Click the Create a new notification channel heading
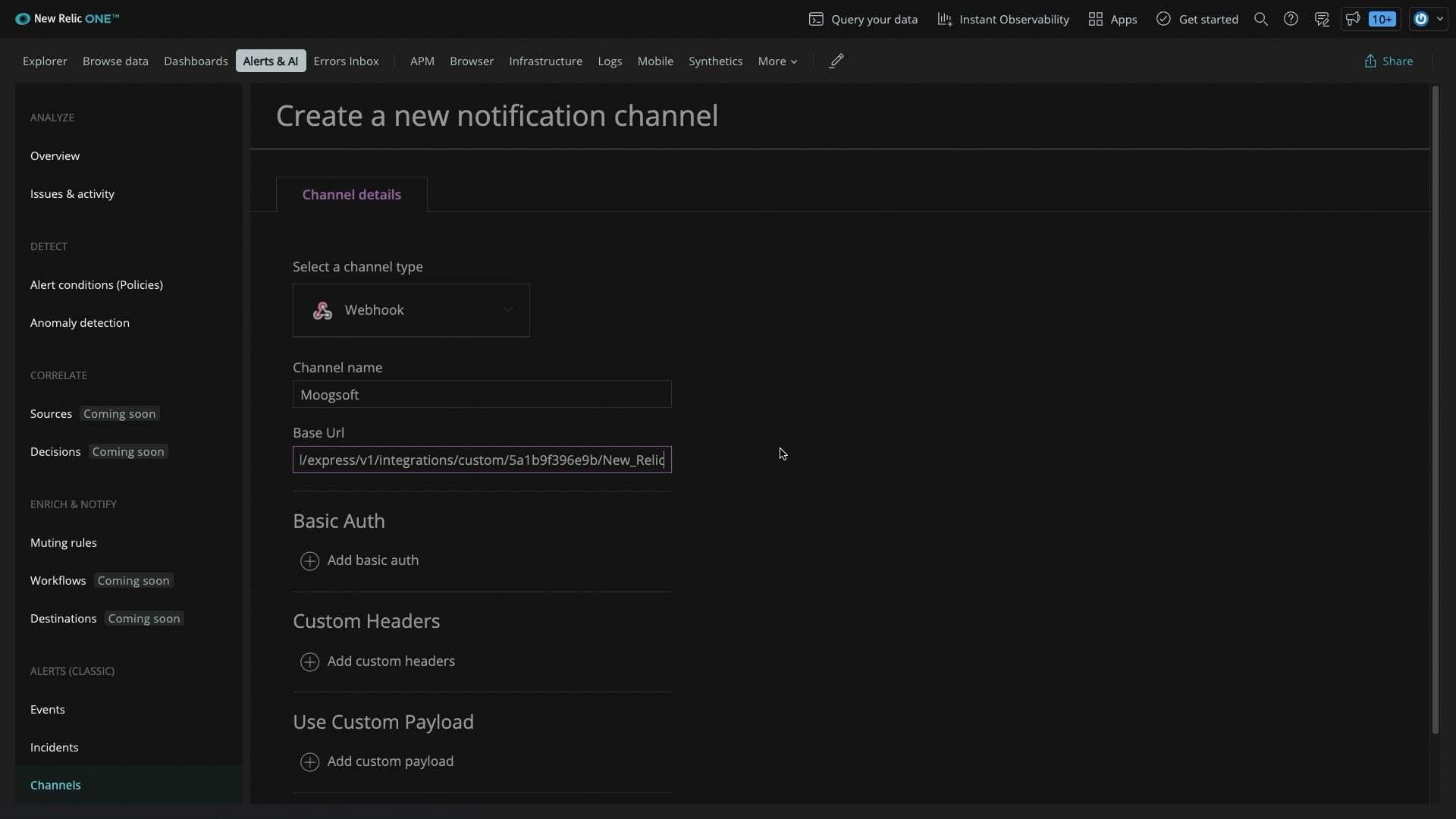The width and height of the screenshot is (1456, 819). 497,115
